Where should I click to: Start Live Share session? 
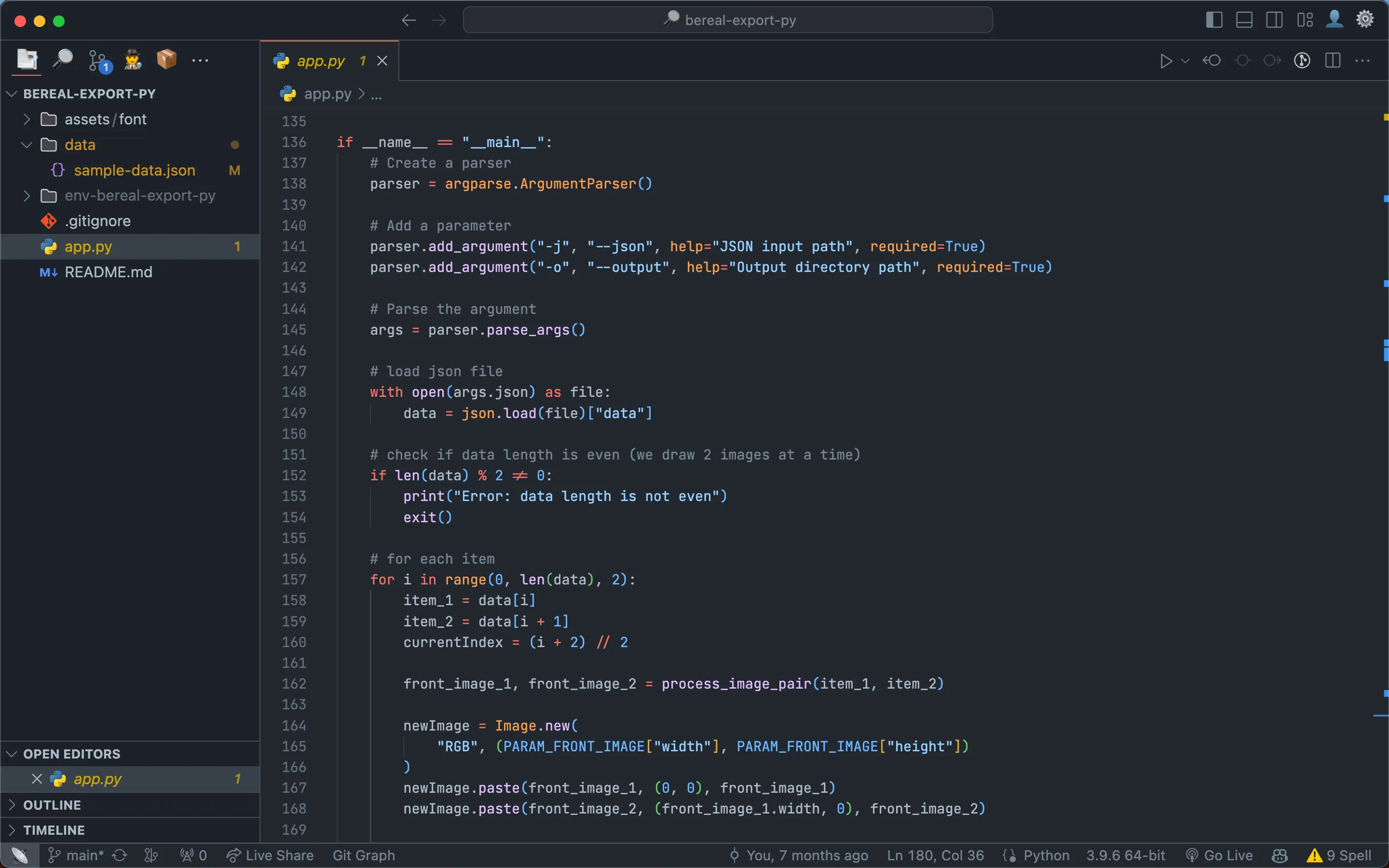pyautogui.click(x=270, y=855)
